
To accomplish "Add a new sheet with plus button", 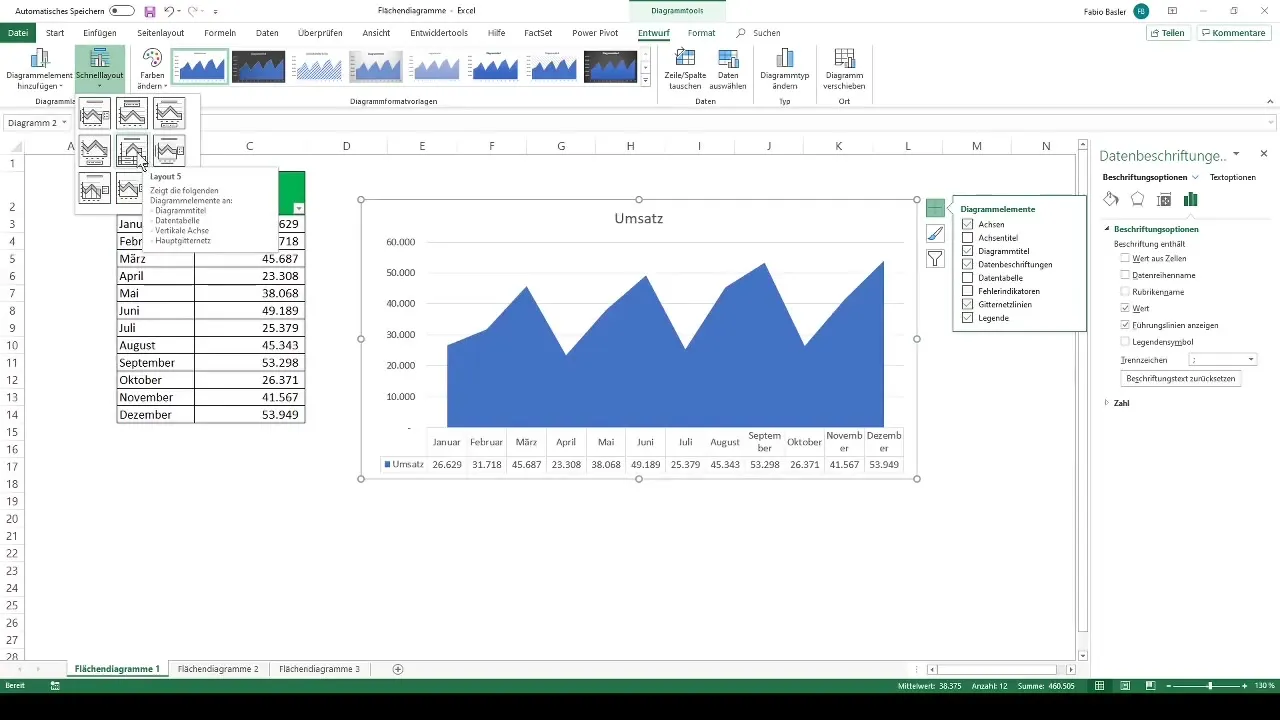I will [x=398, y=669].
